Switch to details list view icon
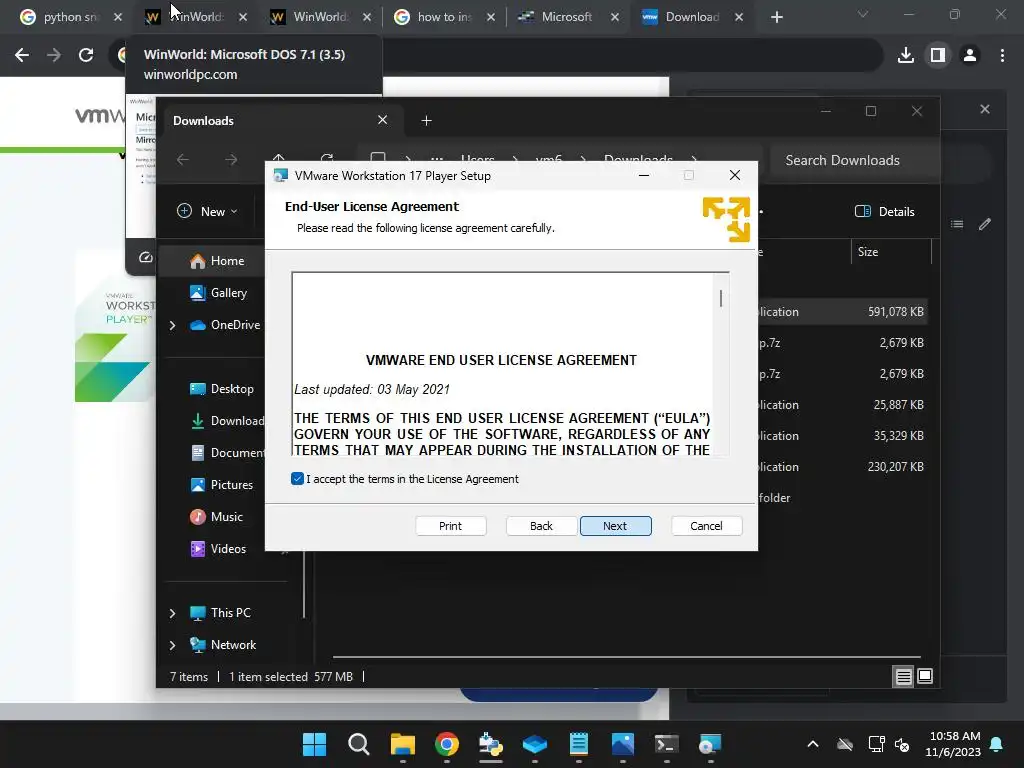This screenshot has width=1024, height=768. [903, 677]
